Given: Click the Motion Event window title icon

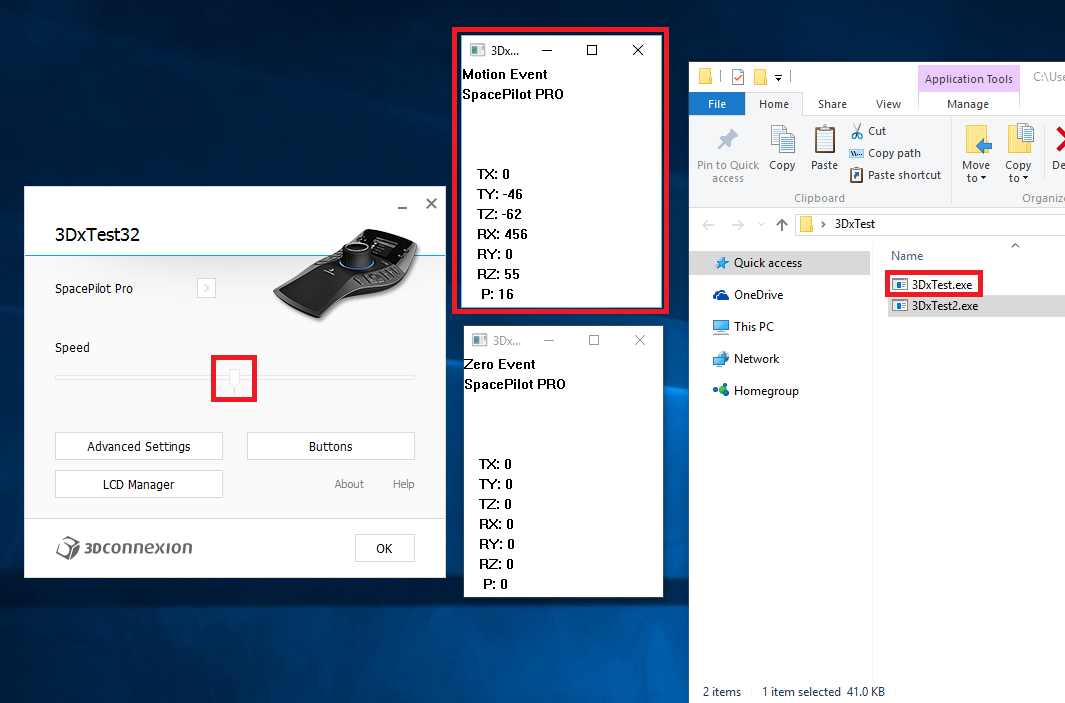Looking at the screenshot, I should (x=478, y=50).
